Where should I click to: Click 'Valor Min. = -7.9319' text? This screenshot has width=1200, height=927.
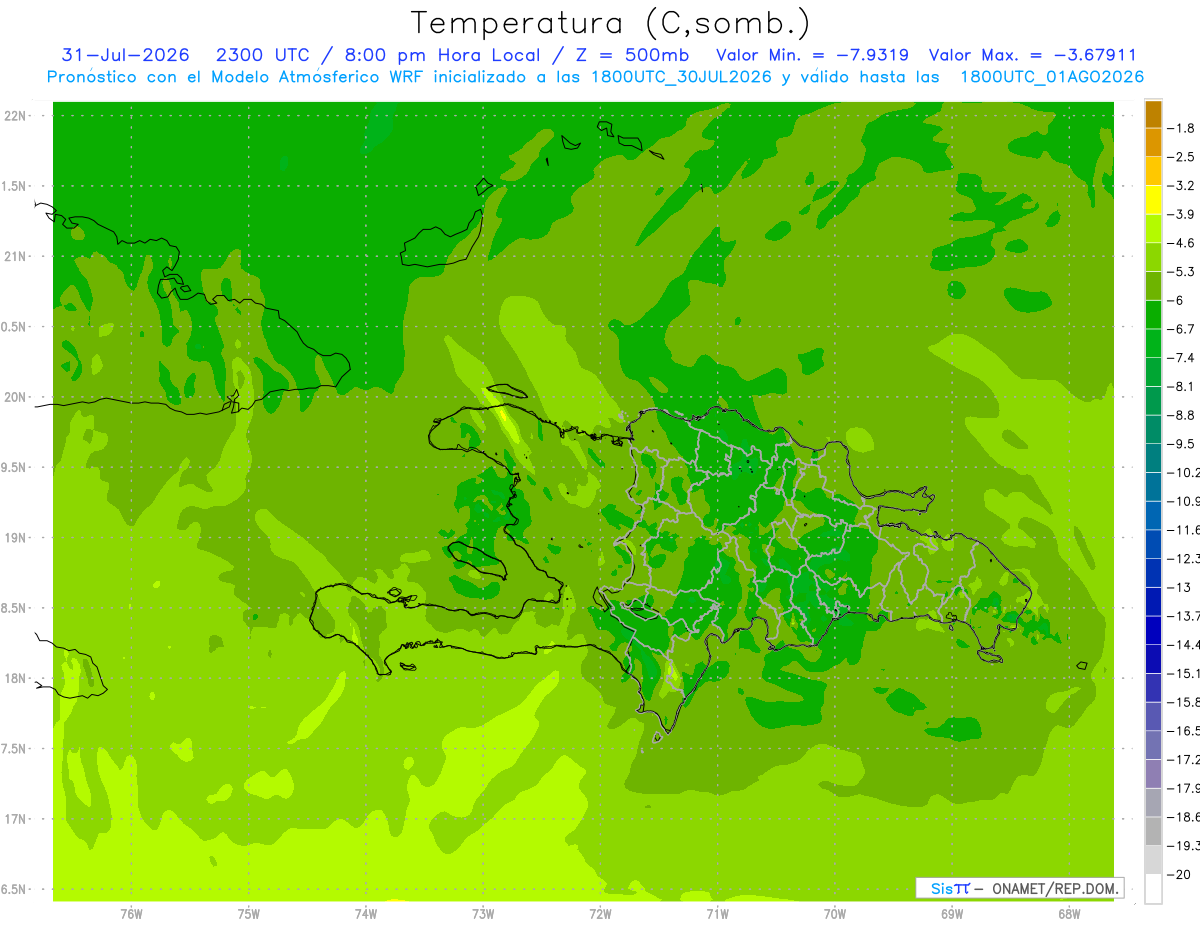(x=814, y=55)
